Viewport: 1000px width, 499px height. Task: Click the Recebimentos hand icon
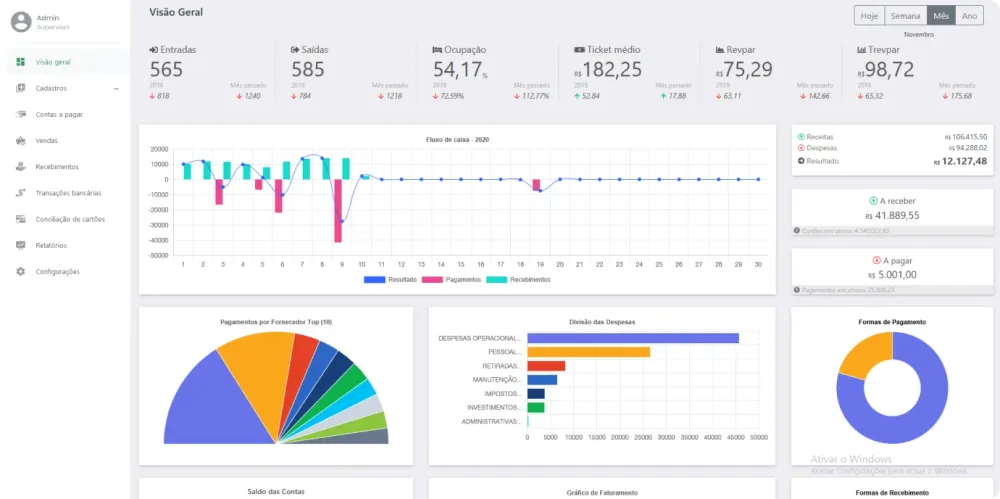point(21,167)
